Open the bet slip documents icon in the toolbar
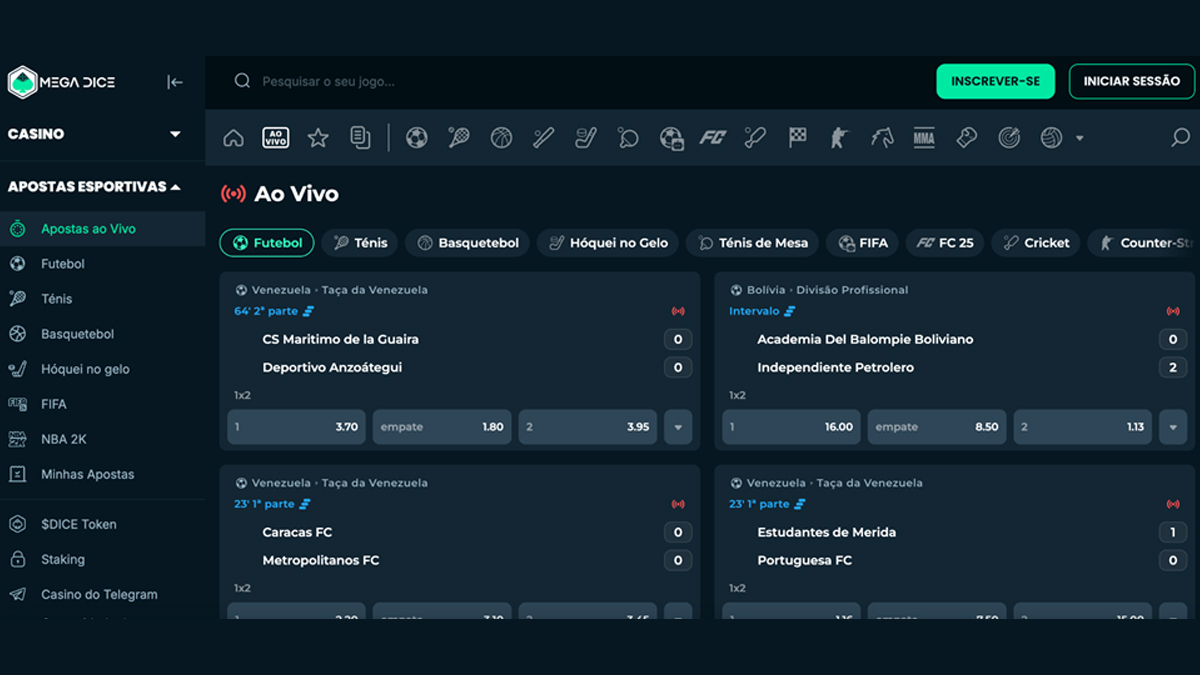This screenshot has width=1200, height=675. point(360,138)
